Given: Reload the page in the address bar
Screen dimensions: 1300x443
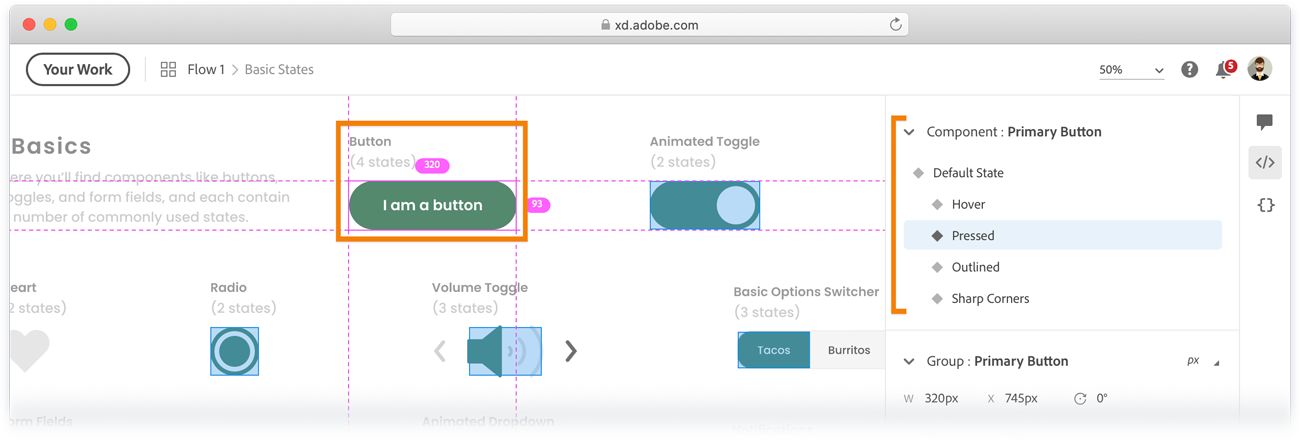Looking at the screenshot, I should click(896, 24).
